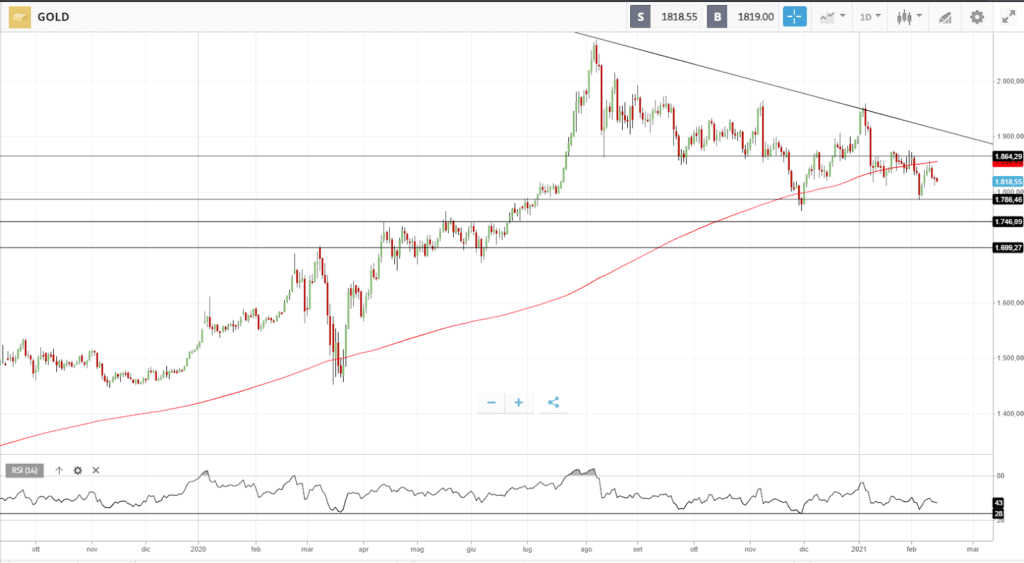This screenshot has width=1024, height=563.
Task: Click the 1.786,46 price level label
Action: click(x=1008, y=200)
